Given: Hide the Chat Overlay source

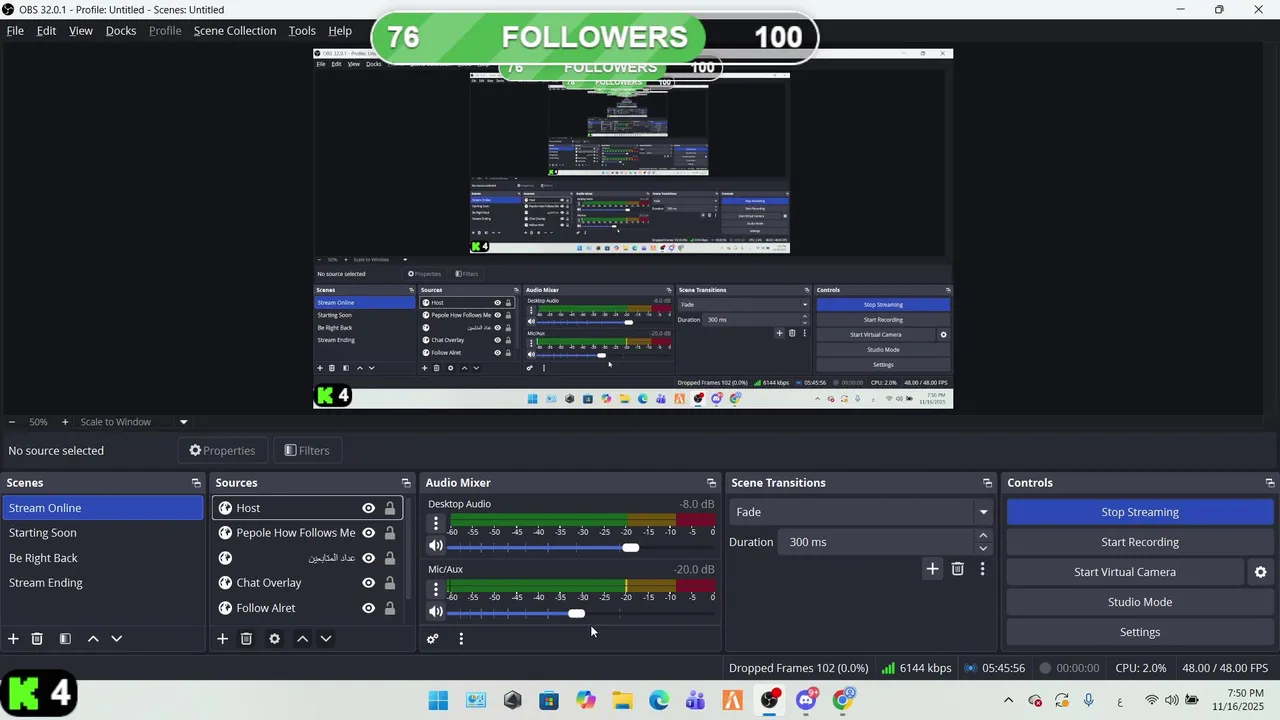Looking at the screenshot, I should click(368, 583).
